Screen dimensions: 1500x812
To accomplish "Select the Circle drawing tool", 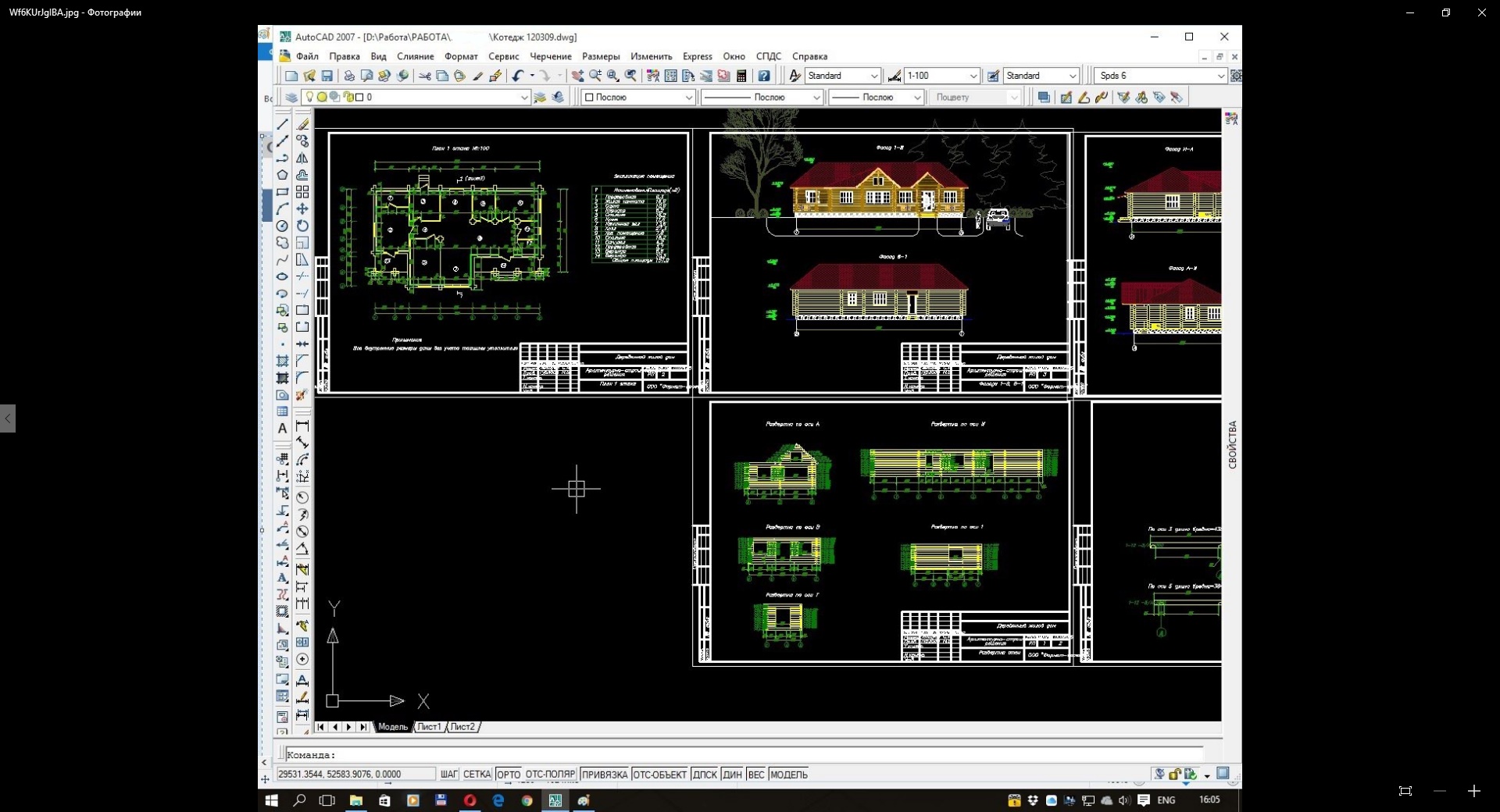I will pos(283,226).
